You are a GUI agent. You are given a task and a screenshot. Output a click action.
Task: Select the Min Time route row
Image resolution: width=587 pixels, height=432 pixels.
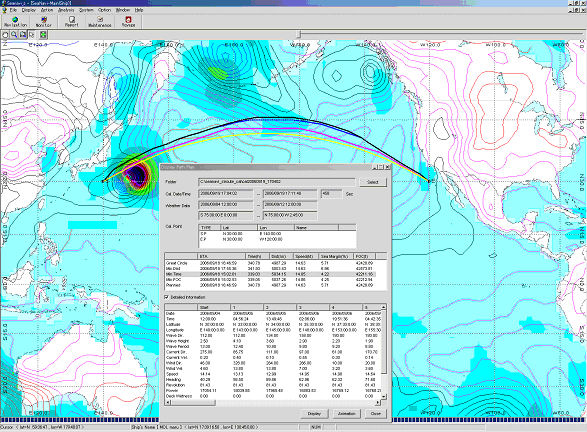point(270,274)
